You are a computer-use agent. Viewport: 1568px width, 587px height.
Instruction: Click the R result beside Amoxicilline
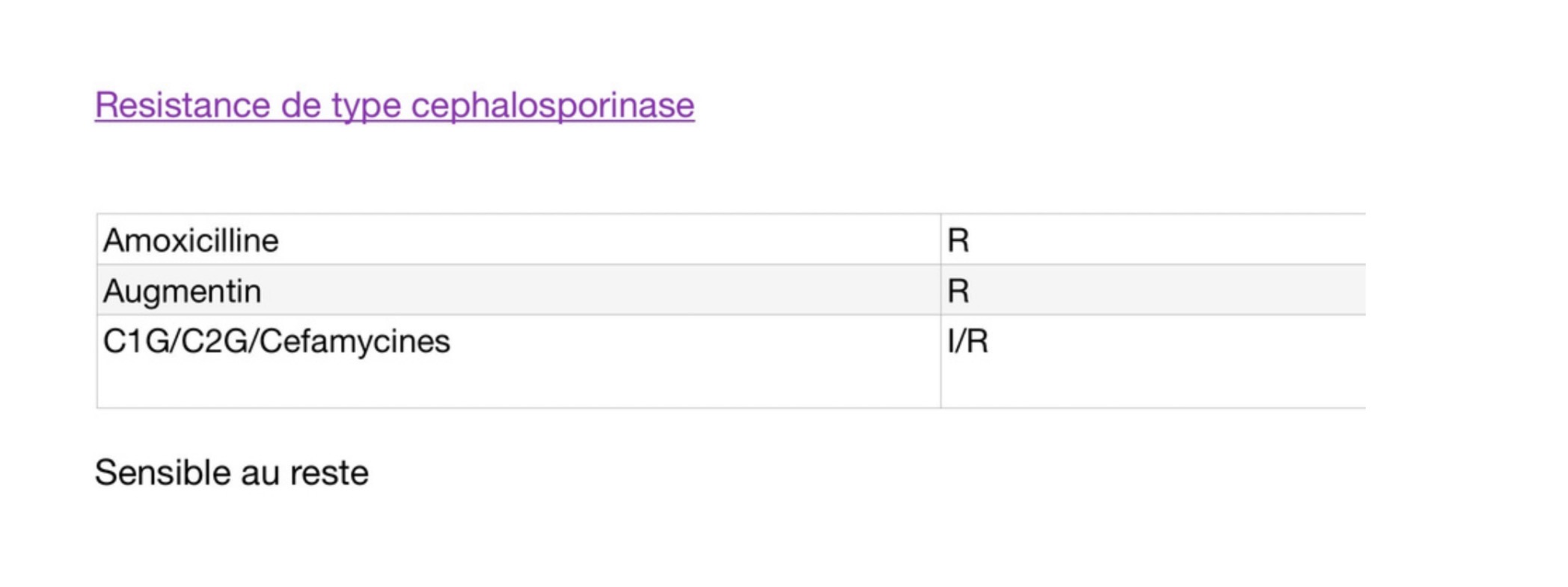pos(958,241)
